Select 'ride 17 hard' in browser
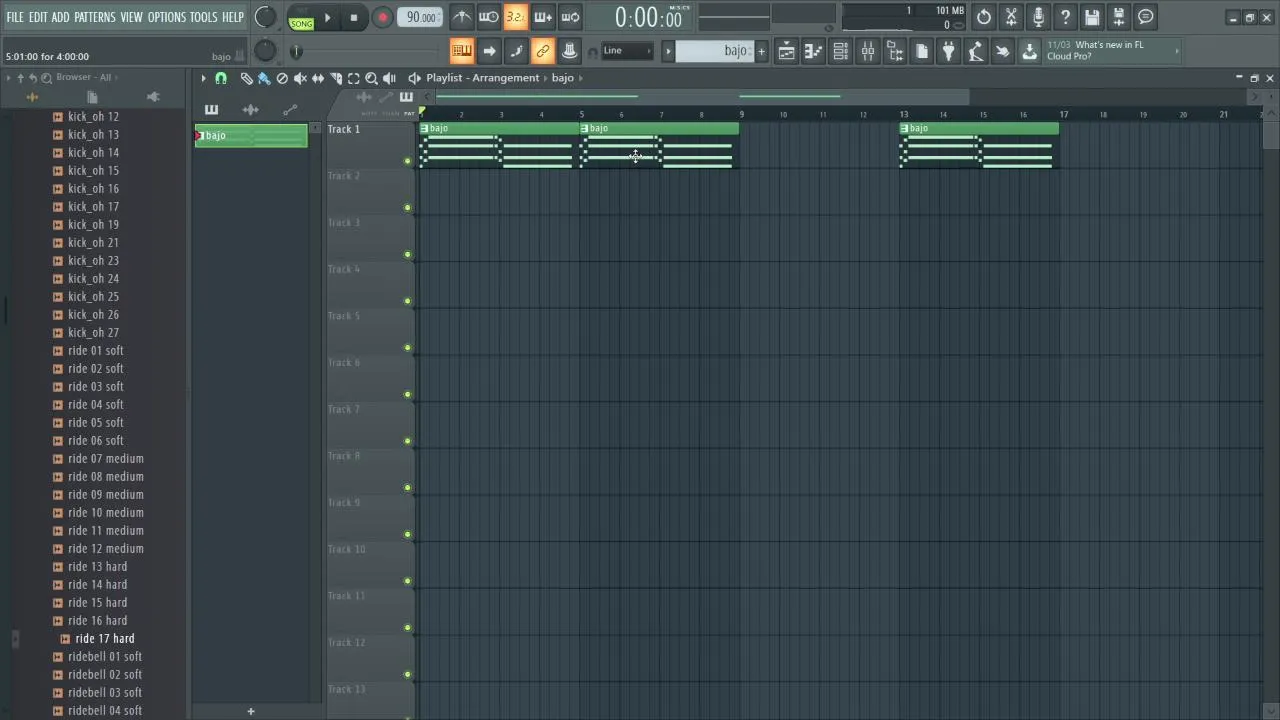This screenshot has height=720, width=1280. pyautogui.click(x=104, y=639)
